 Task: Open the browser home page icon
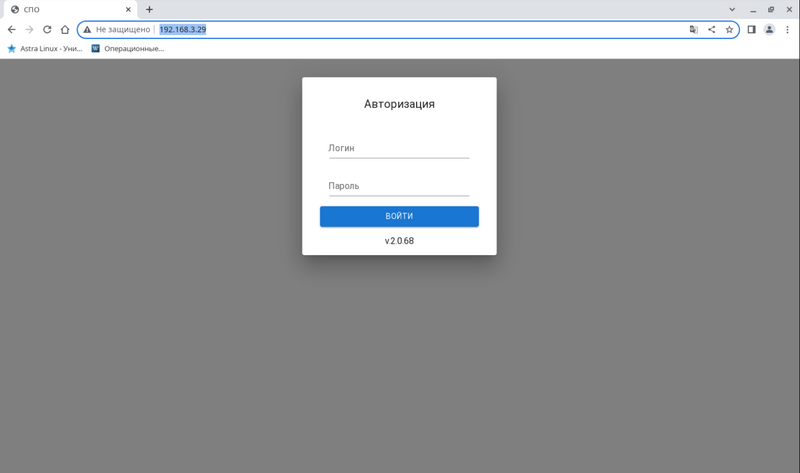click(x=65, y=30)
